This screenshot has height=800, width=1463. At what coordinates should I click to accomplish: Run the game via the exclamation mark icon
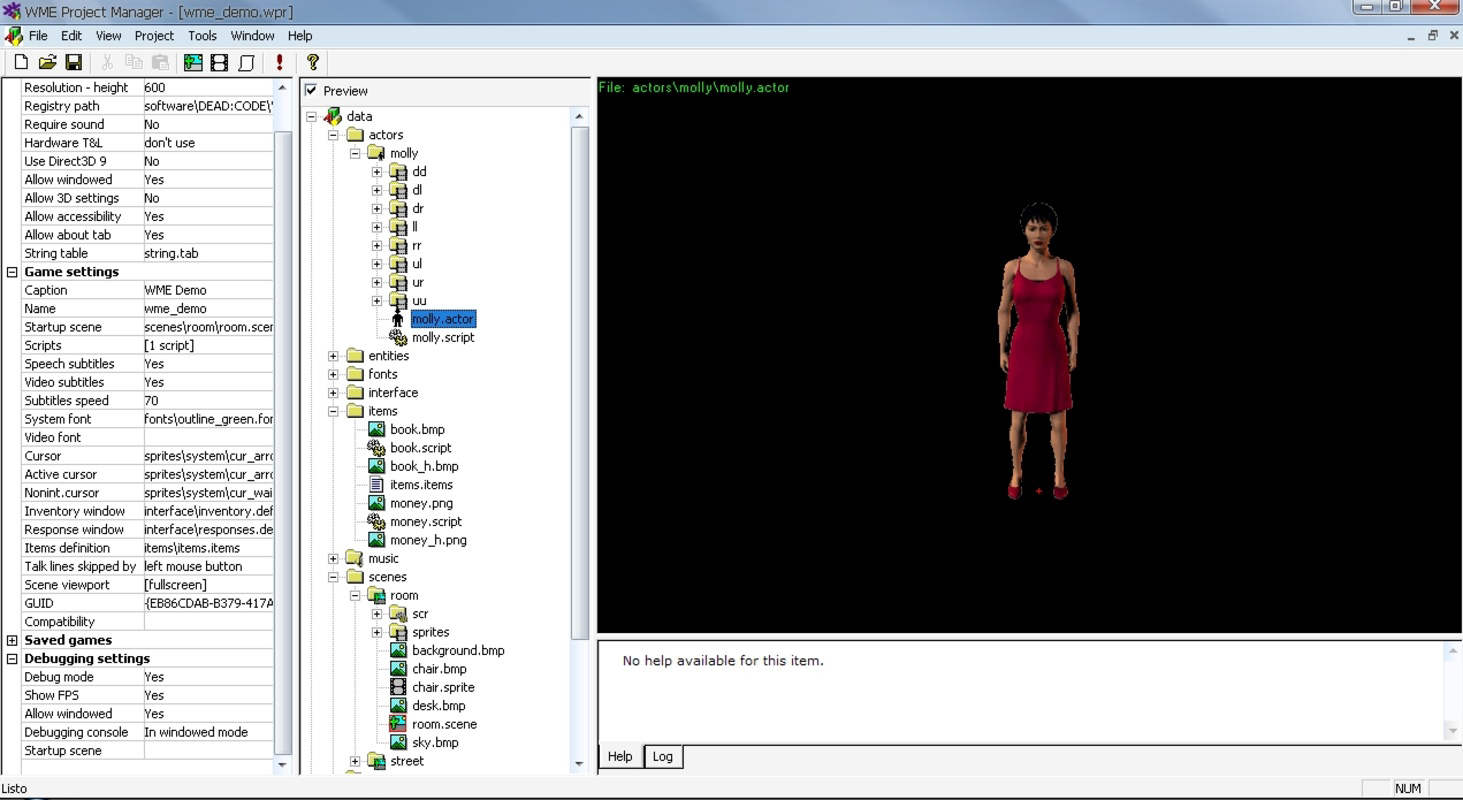click(277, 62)
